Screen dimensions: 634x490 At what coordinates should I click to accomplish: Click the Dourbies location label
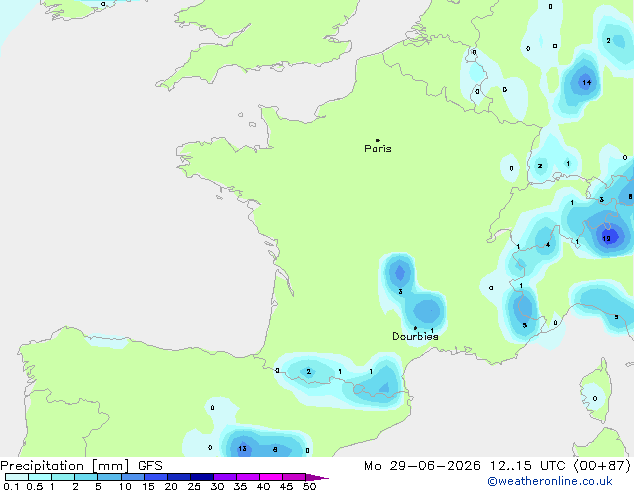pyautogui.click(x=415, y=336)
